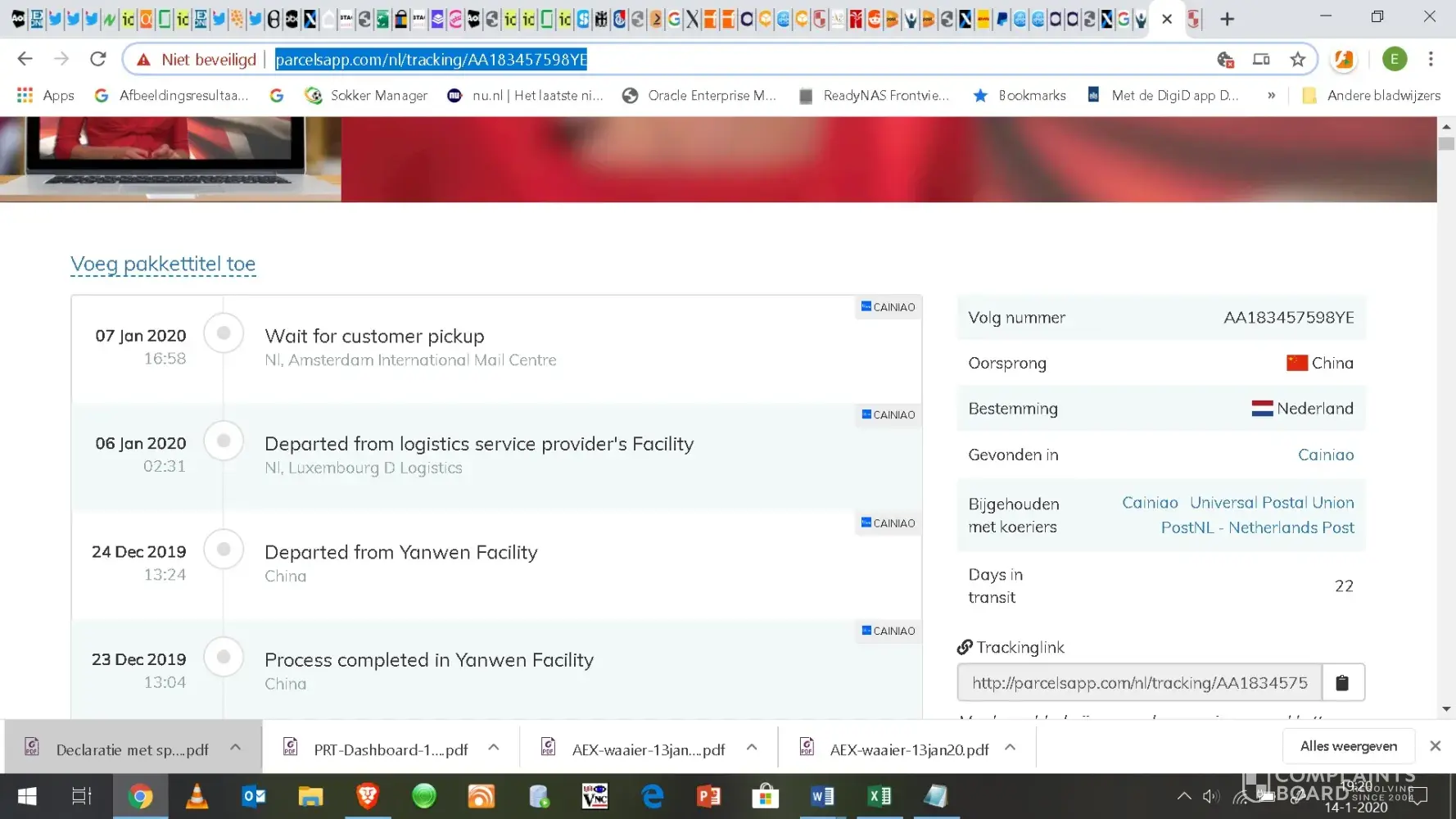The height and width of the screenshot is (819, 1456).
Task: Click the Alles weergeven downloads button
Action: click(1349, 746)
